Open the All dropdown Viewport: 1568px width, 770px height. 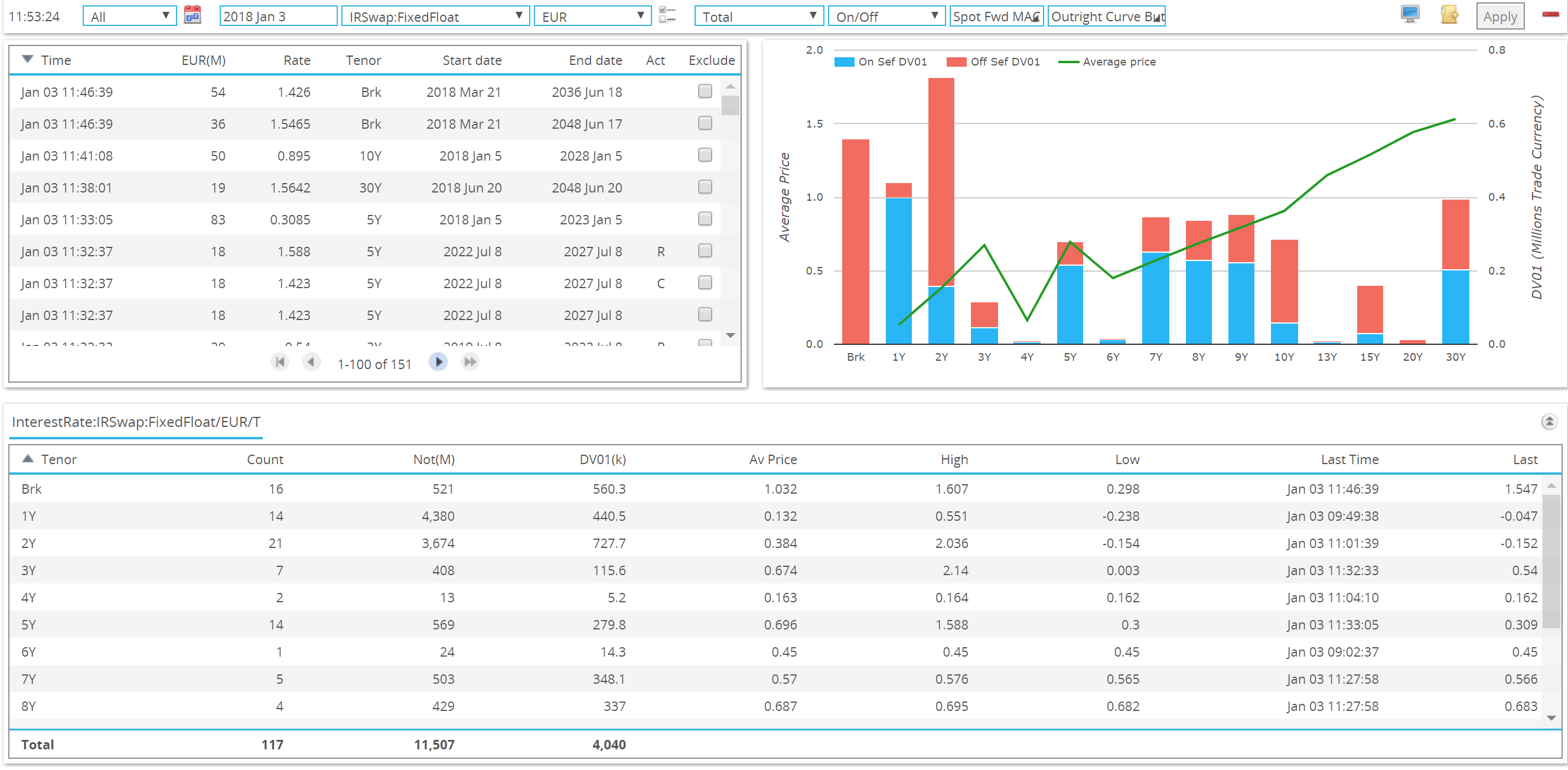129,17
